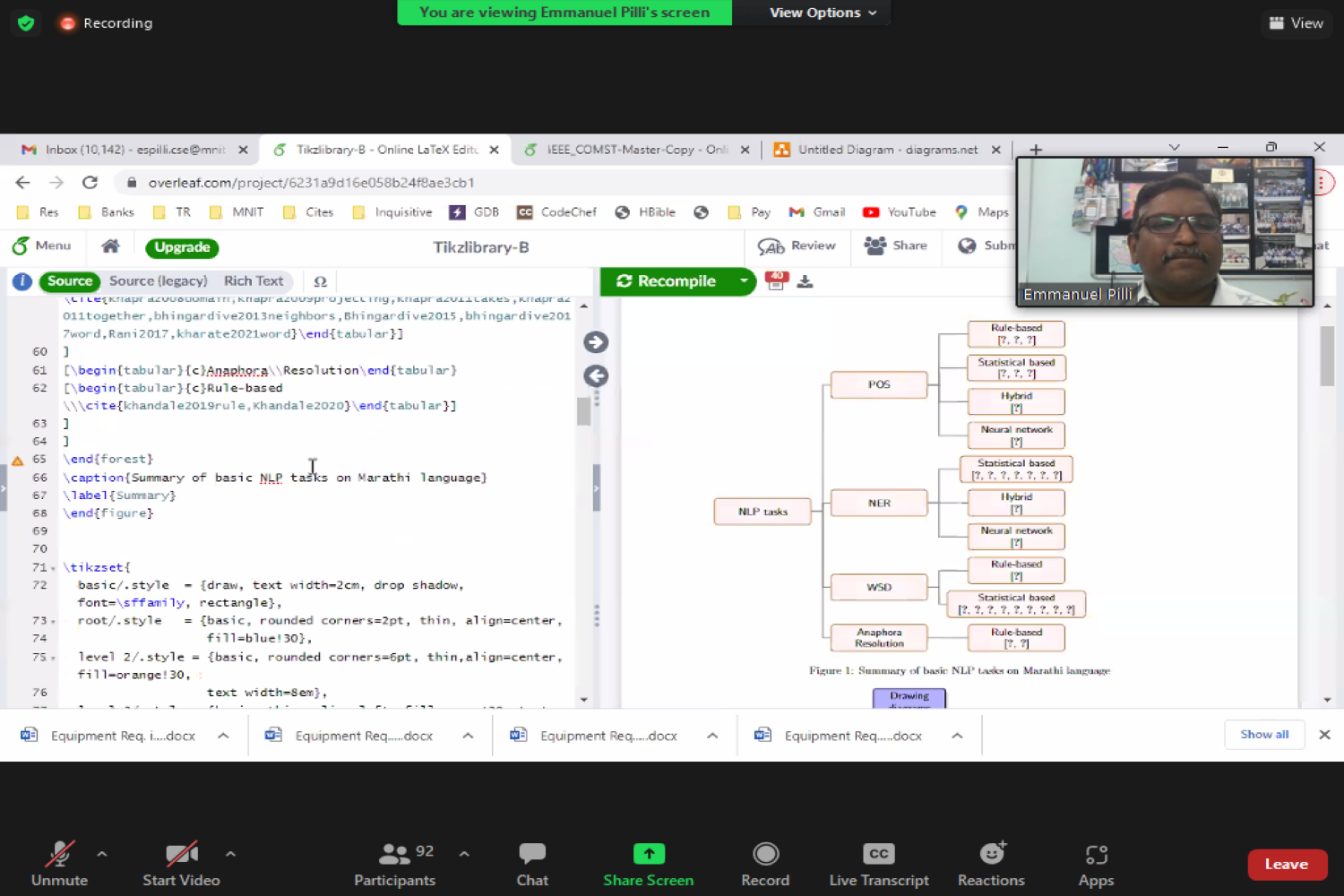Click the Overleaf home icon

tap(110, 246)
